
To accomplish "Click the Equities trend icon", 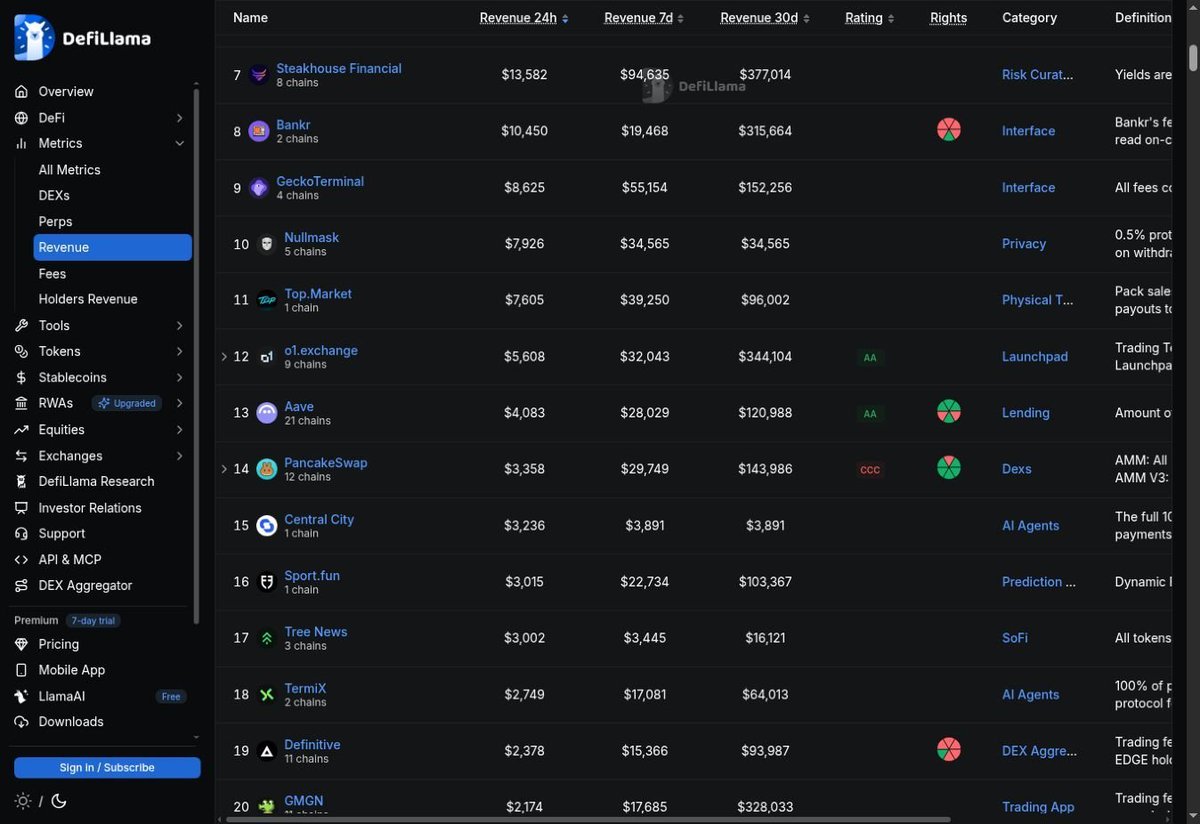I will point(21,429).
